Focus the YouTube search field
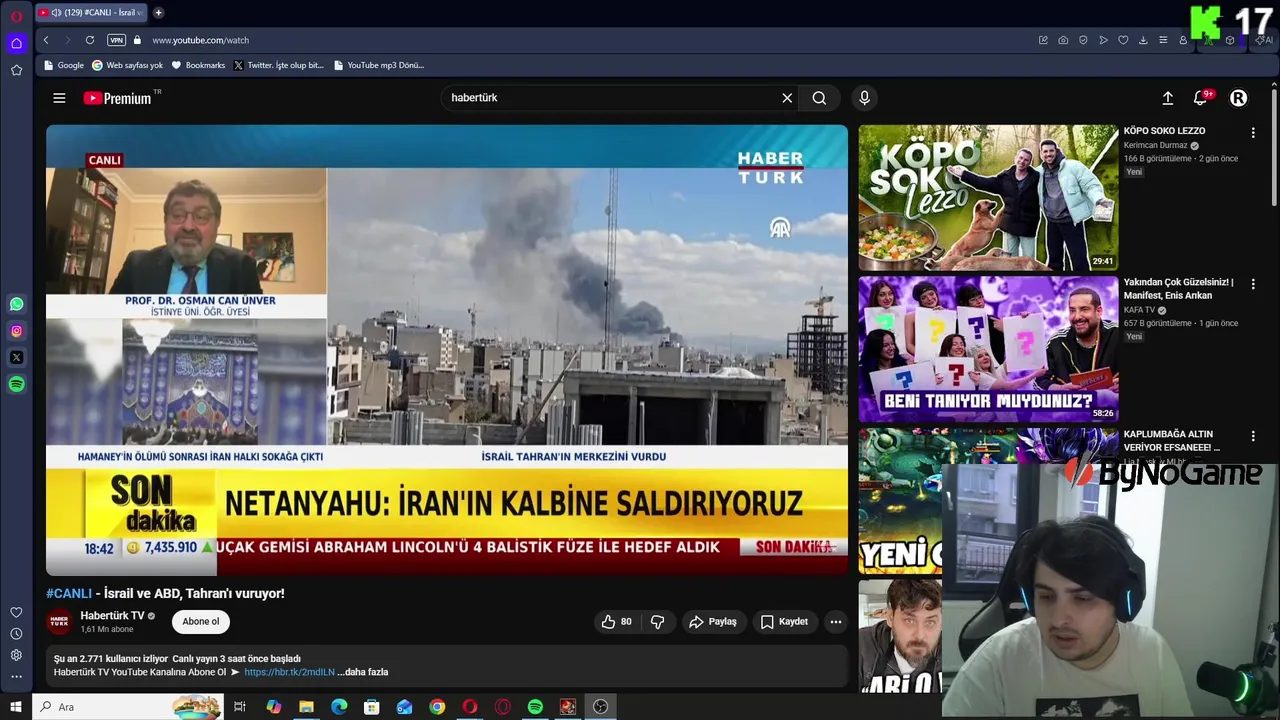This screenshot has height=720, width=1280. coord(610,98)
